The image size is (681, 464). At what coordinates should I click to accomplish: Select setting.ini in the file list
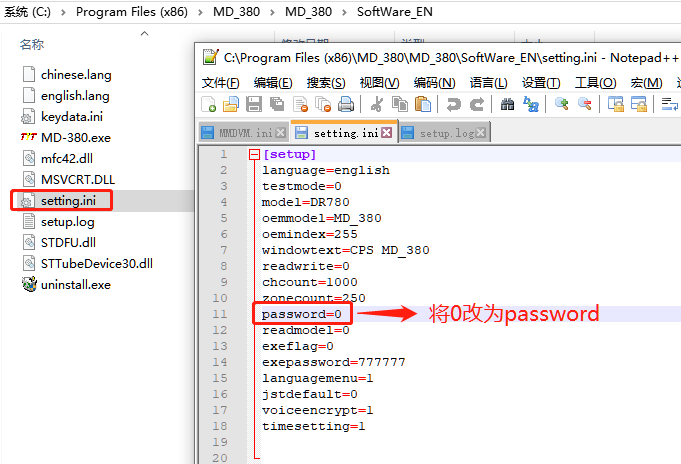tap(68, 200)
